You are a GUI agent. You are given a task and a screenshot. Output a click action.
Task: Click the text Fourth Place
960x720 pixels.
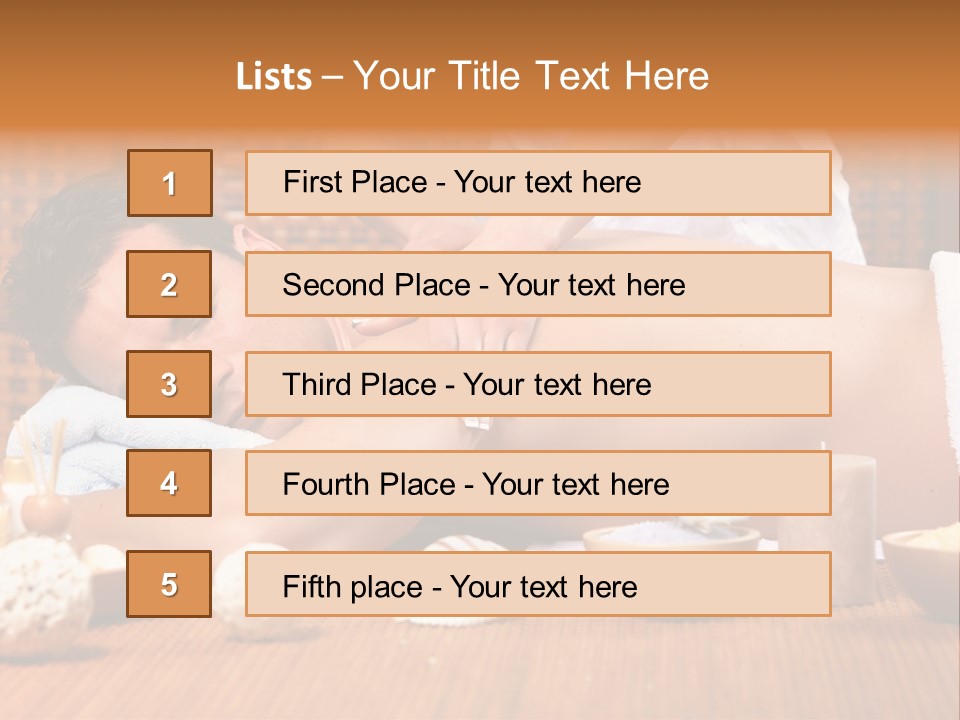coord(368,485)
